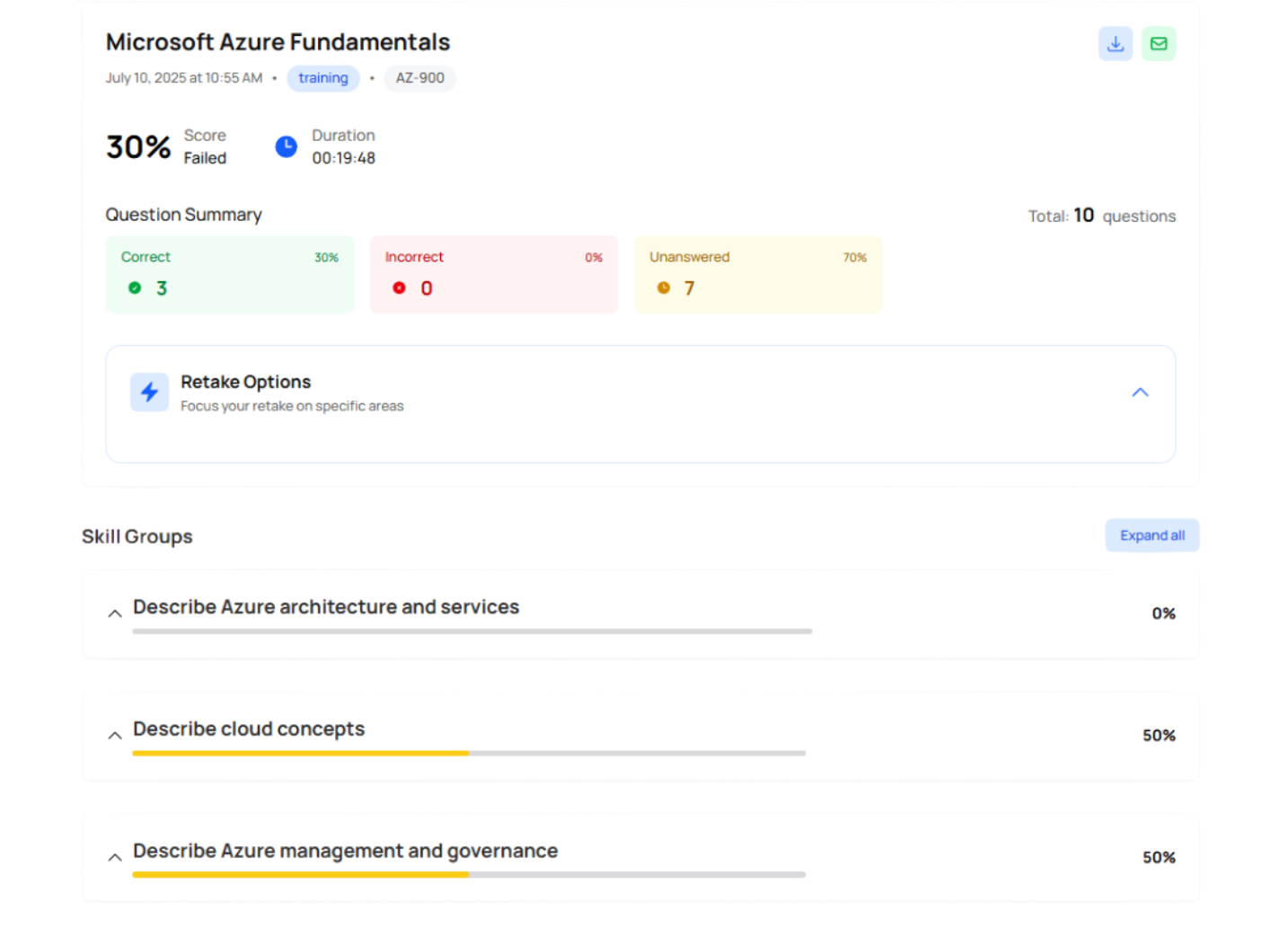Expand Describe Azure management and governance group
Viewport: 1288px width, 927px height.
pos(115,858)
